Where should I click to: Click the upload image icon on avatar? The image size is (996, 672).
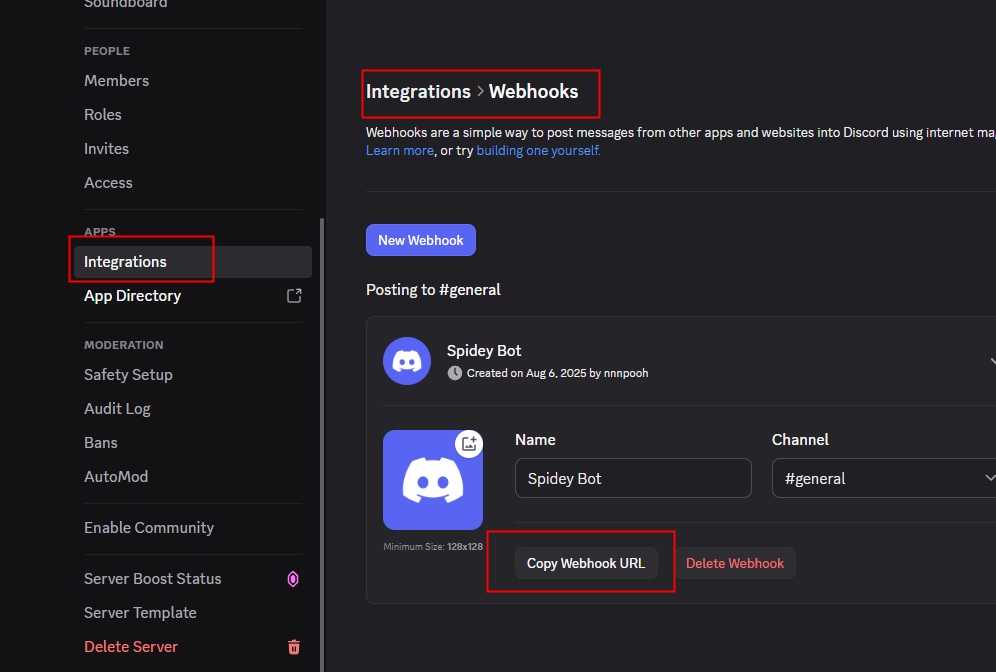pos(469,443)
